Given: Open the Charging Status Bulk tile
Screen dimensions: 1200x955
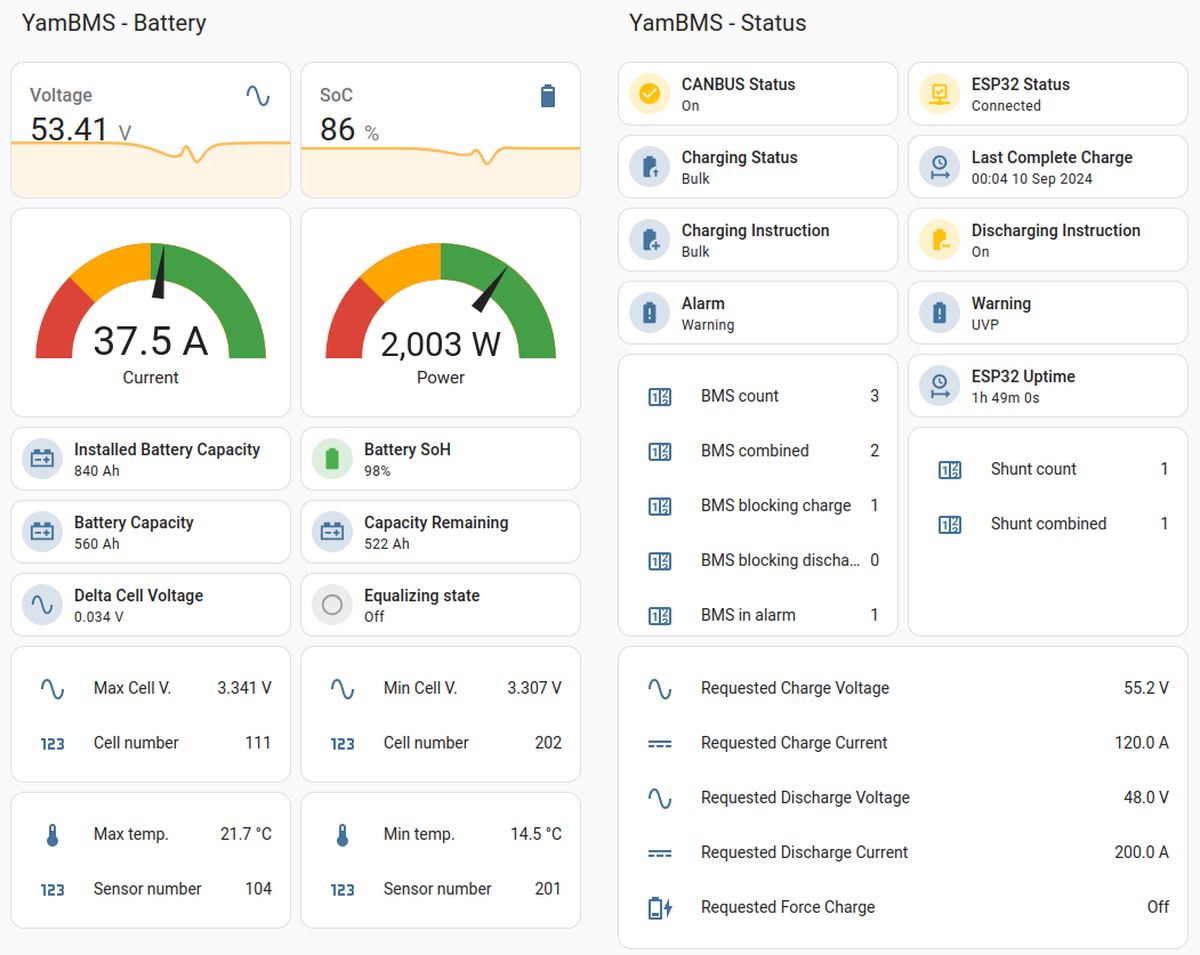Looking at the screenshot, I should tap(758, 167).
